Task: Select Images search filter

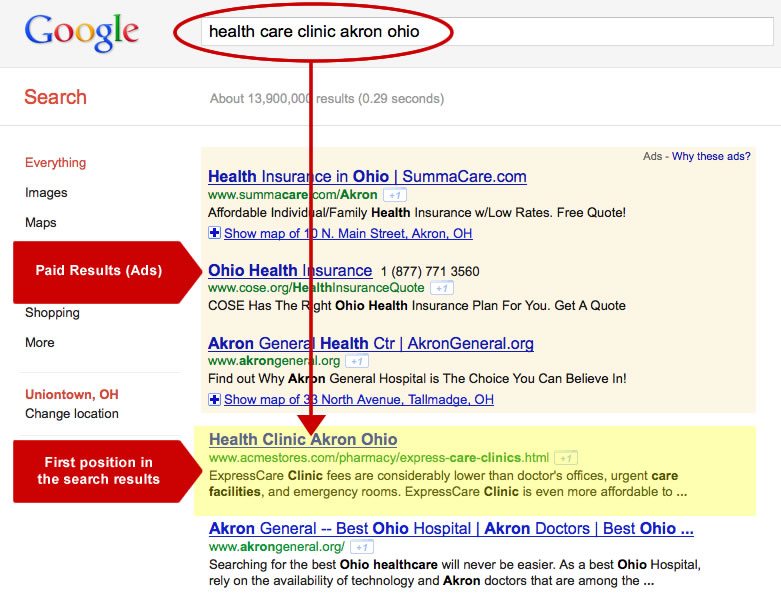Action: pos(46,192)
